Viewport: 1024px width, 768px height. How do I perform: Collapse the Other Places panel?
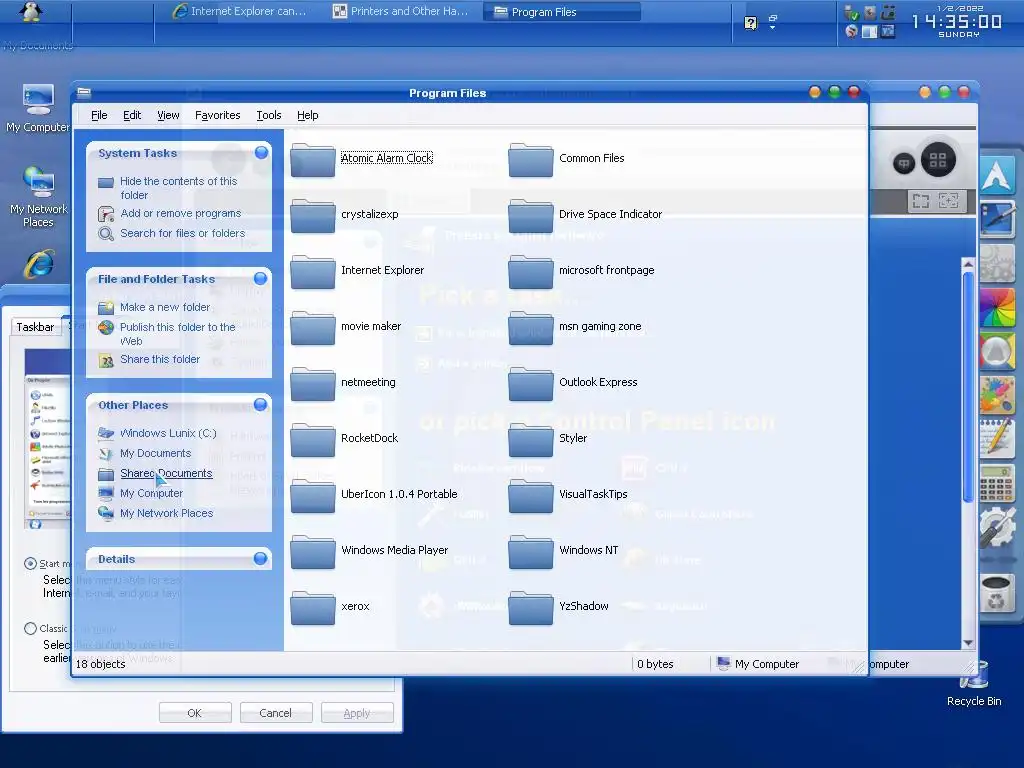pos(261,405)
